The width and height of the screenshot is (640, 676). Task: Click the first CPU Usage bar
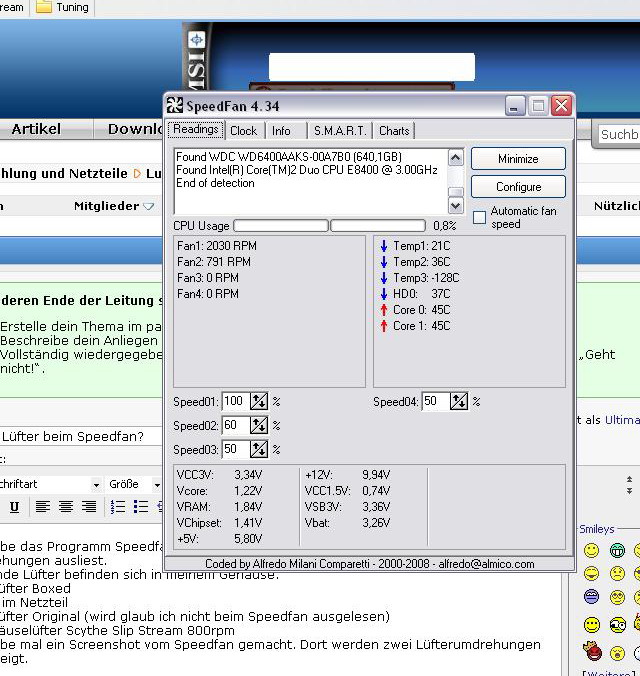click(281, 225)
